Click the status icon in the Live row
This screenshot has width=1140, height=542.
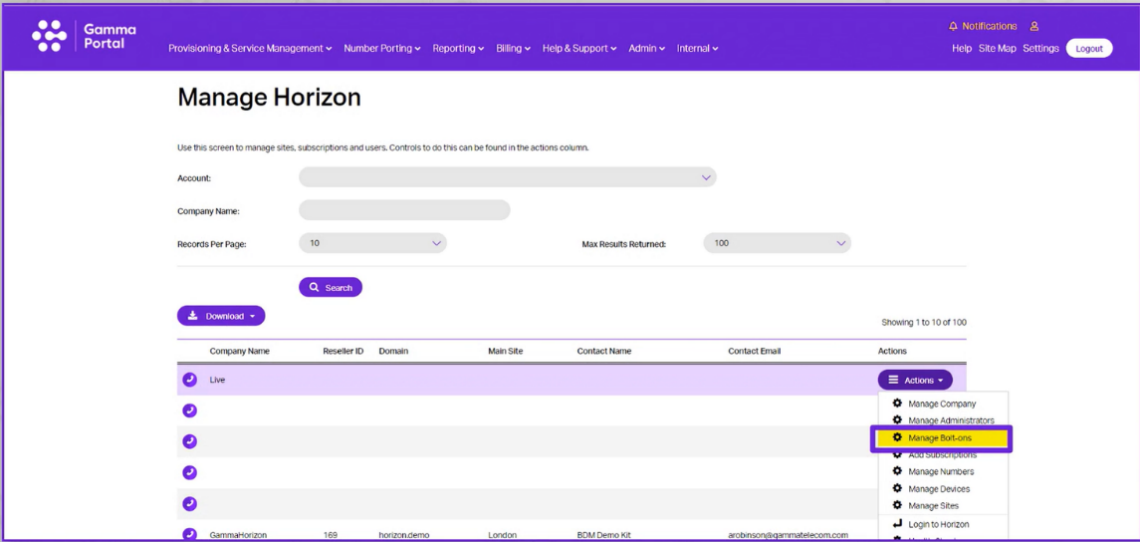pyautogui.click(x=190, y=380)
